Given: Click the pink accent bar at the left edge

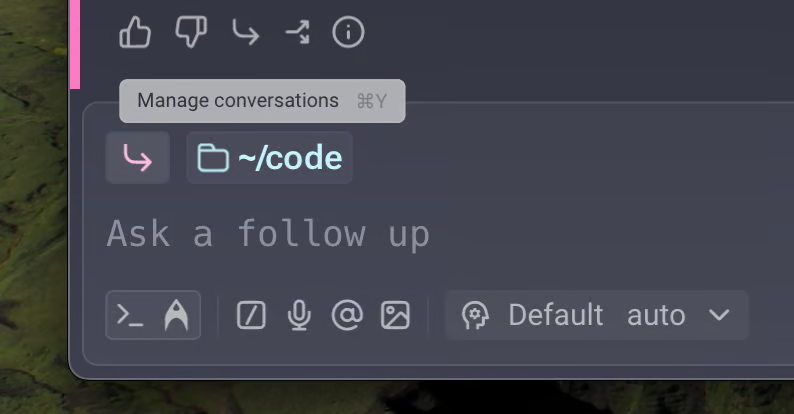Looking at the screenshot, I should point(74,44).
